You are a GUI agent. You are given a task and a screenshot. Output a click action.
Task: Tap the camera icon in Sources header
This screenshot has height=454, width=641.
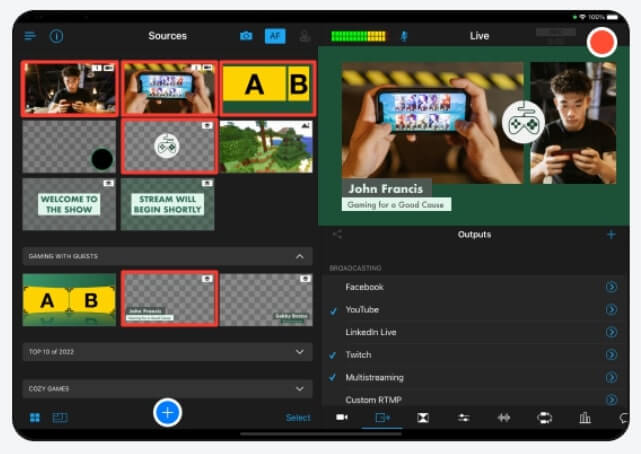click(246, 36)
